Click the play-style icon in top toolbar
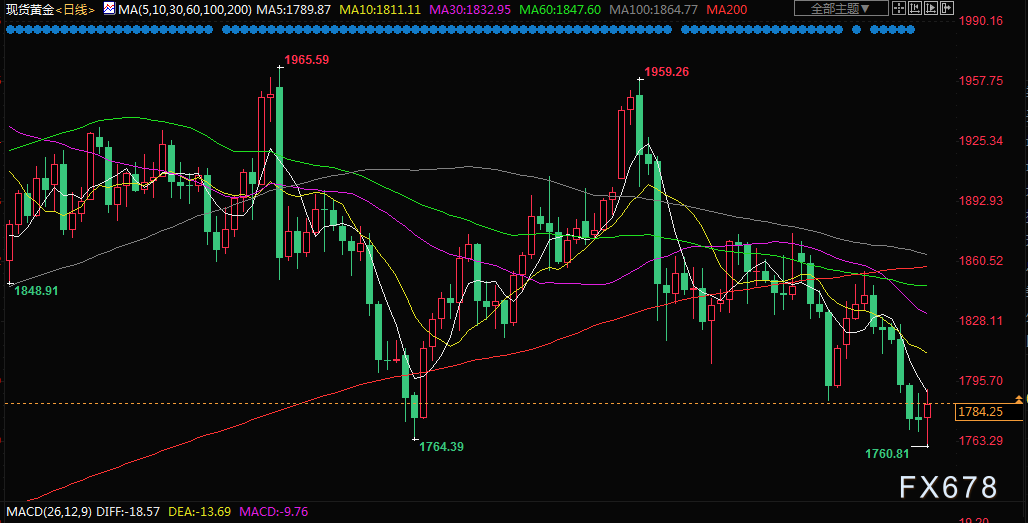The width and height of the screenshot is (1028, 523). [x=932, y=9]
